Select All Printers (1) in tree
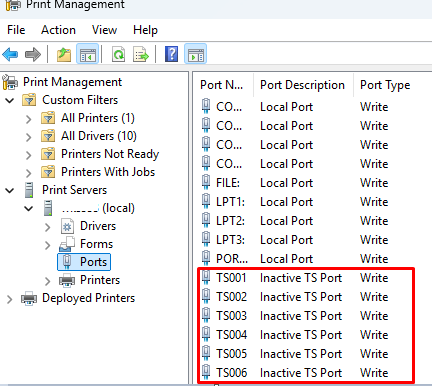This screenshot has height=386, width=432. point(98,118)
